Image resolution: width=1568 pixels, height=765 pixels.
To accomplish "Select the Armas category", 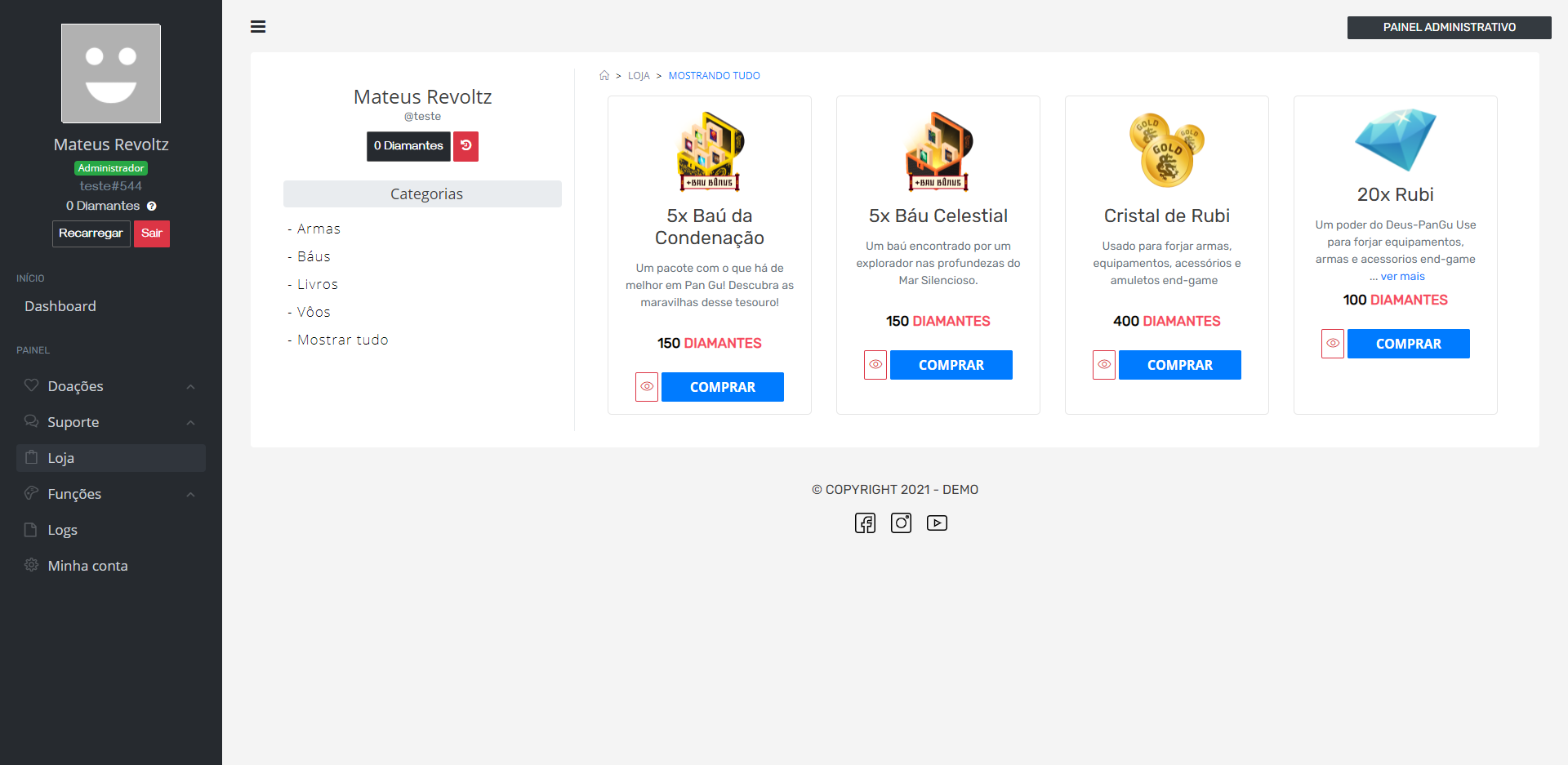I will (x=318, y=229).
